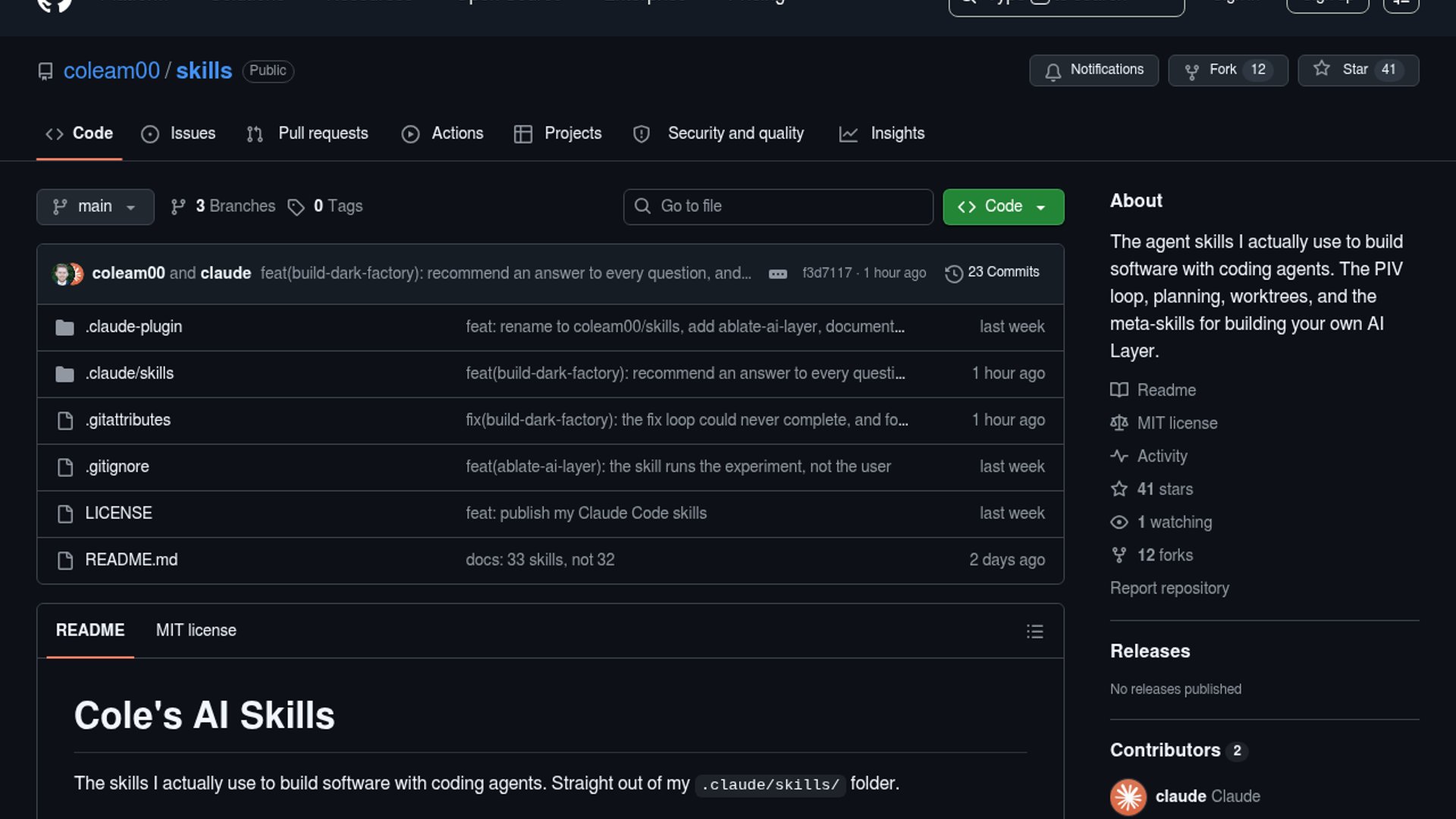Open the Releases section heading

1150,651
